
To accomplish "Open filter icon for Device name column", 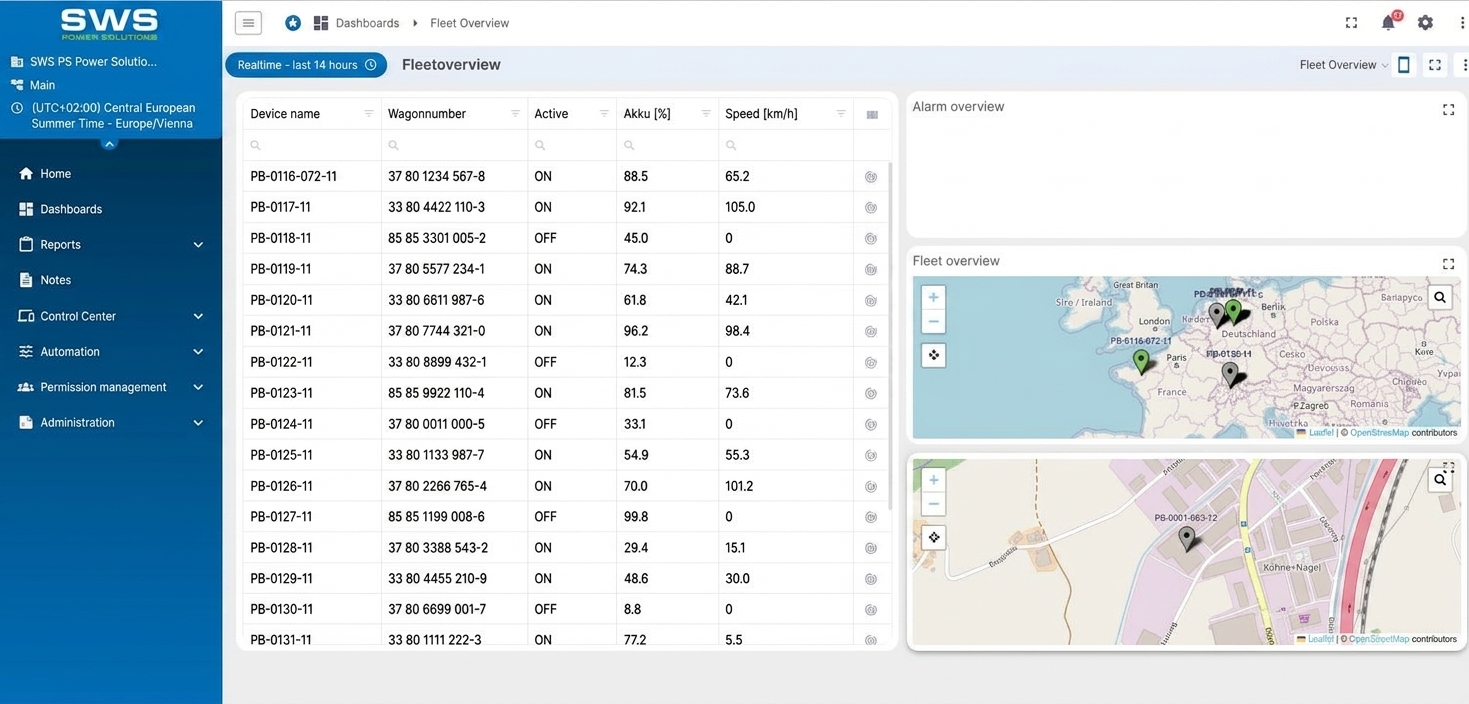I will pos(368,114).
